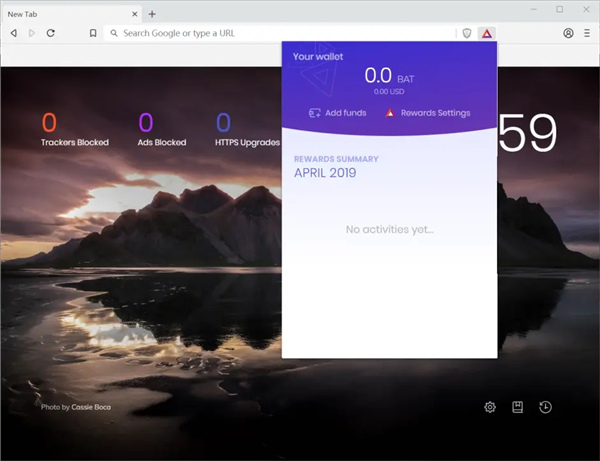Click the Photo by Cassie Boca credit
The width and height of the screenshot is (600, 461).
pos(76,407)
